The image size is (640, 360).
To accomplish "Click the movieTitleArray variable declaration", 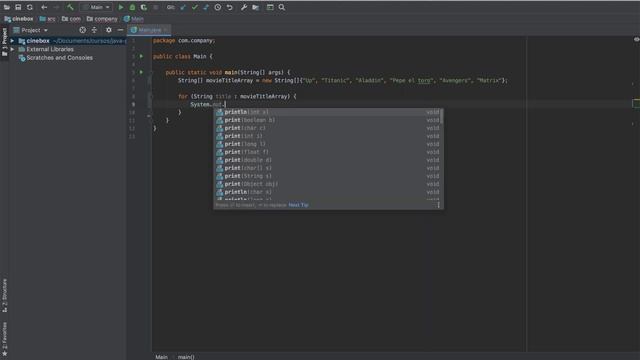I will pos(229,81).
